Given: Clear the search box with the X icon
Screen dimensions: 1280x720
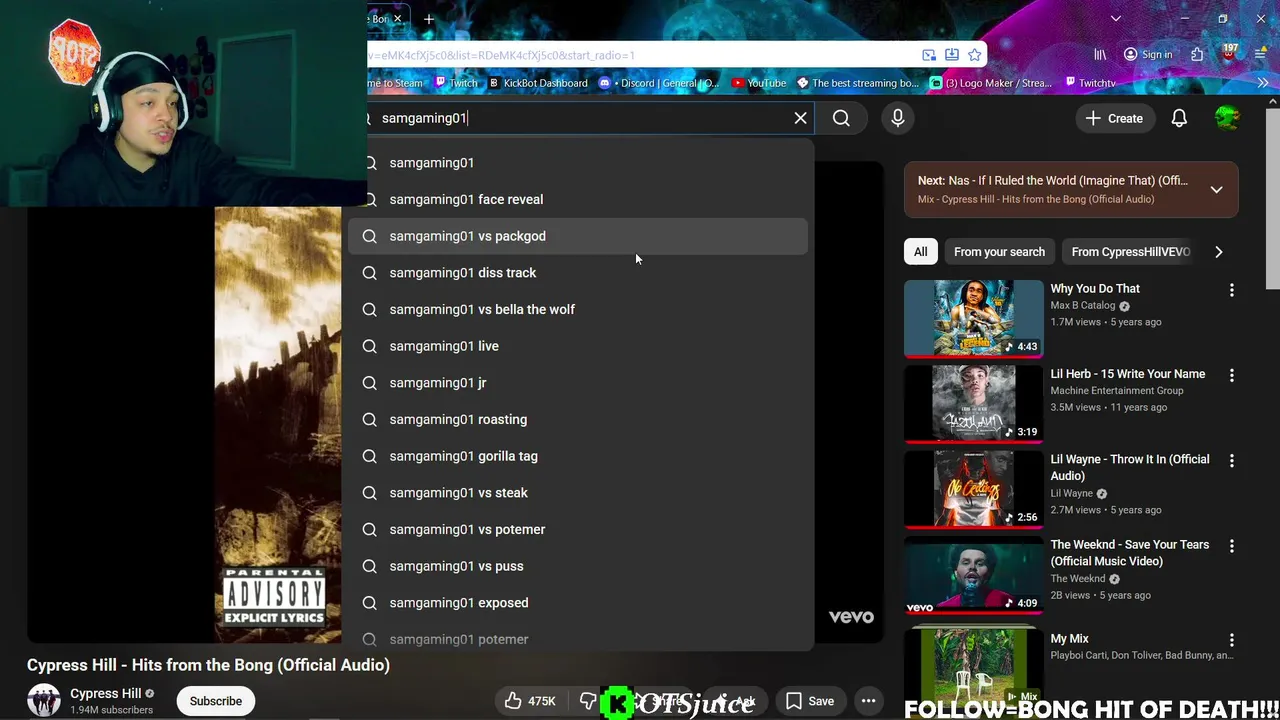Looking at the screenshot, I should pyautogui.click(x=800, y=118).
